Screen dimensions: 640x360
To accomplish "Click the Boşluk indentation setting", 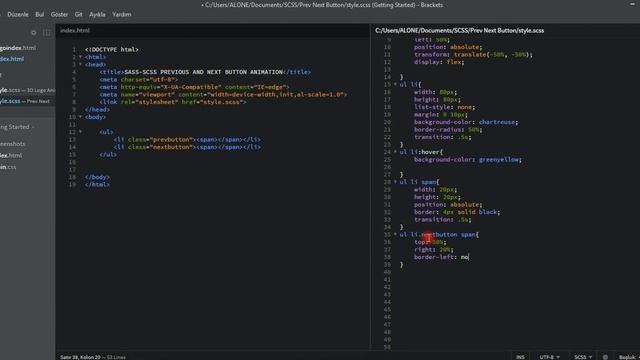I will [628, 357].
